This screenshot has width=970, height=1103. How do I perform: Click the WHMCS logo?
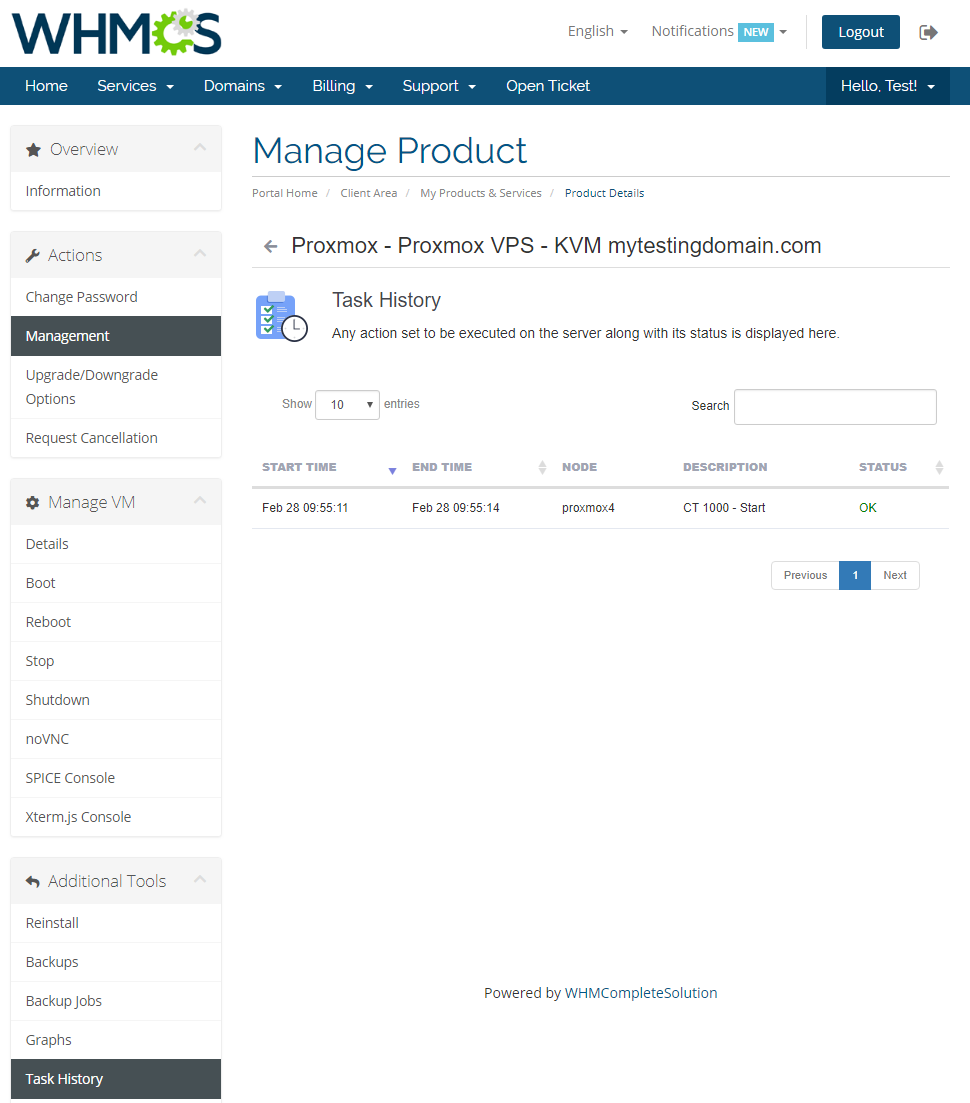[117, 32]
